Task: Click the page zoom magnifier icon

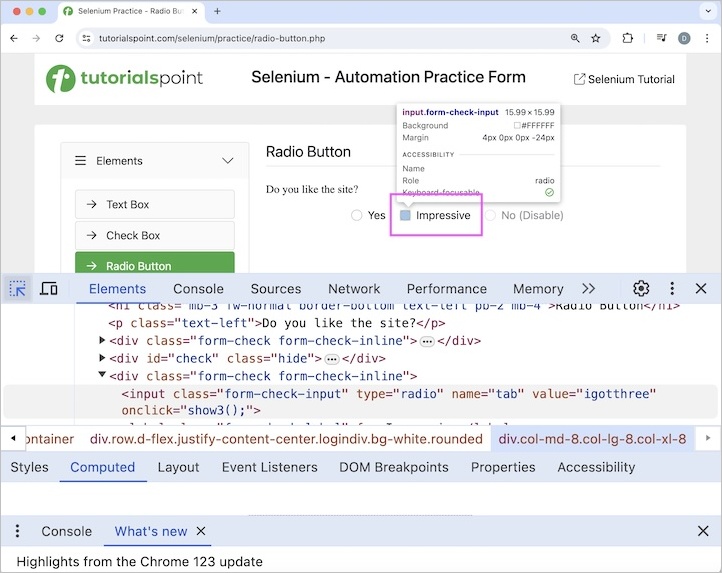Action: pyautogui.click(x=575, y=38)
